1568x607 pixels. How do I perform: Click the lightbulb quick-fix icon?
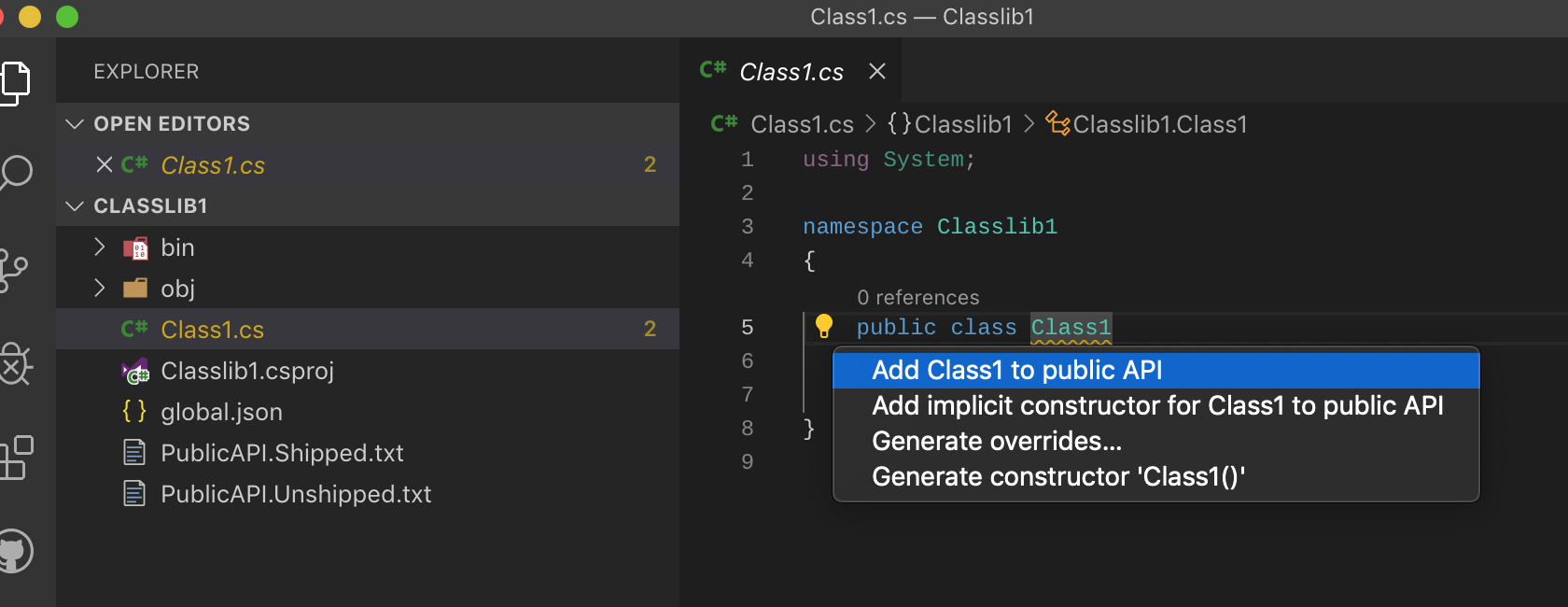(823, 326)
